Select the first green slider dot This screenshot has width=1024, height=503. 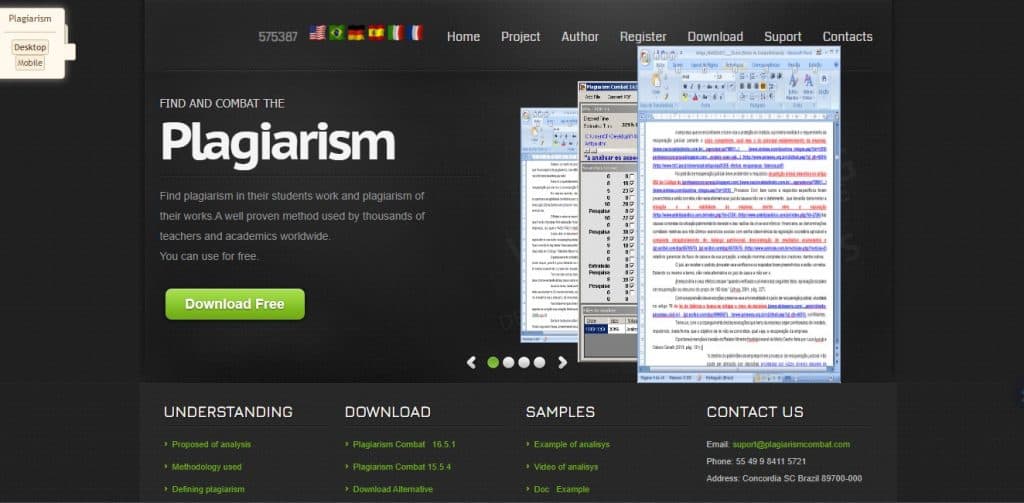point(493,363)
